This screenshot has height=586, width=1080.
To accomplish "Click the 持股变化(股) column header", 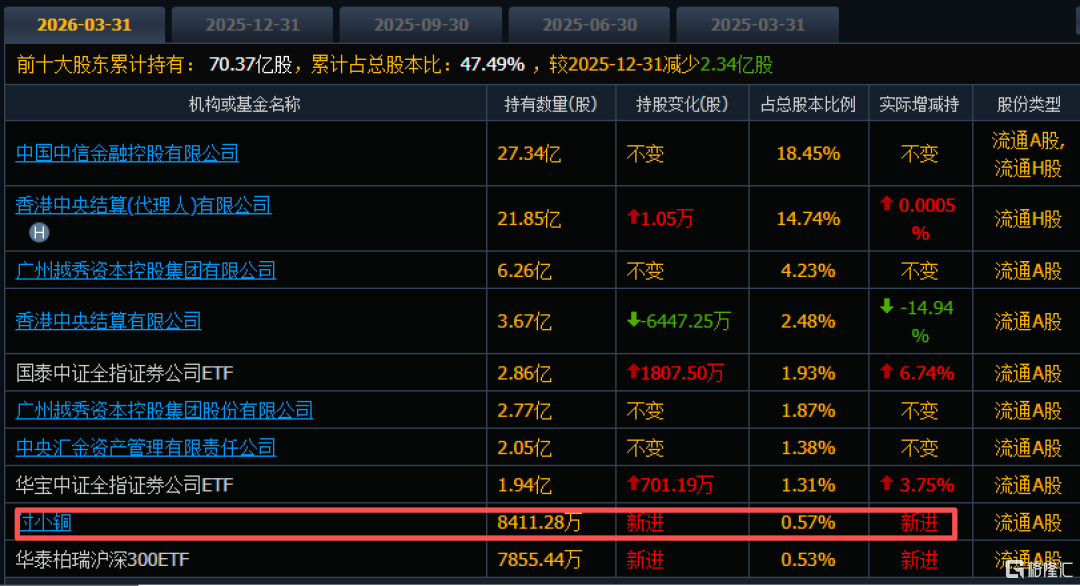I will [x=682, y=104].
